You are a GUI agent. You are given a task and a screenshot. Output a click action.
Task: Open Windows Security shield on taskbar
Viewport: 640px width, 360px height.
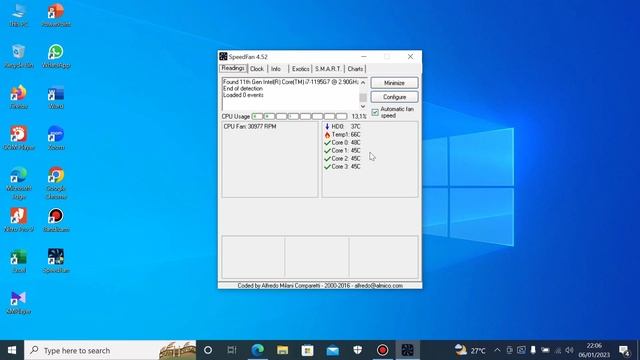click(358, 350)
